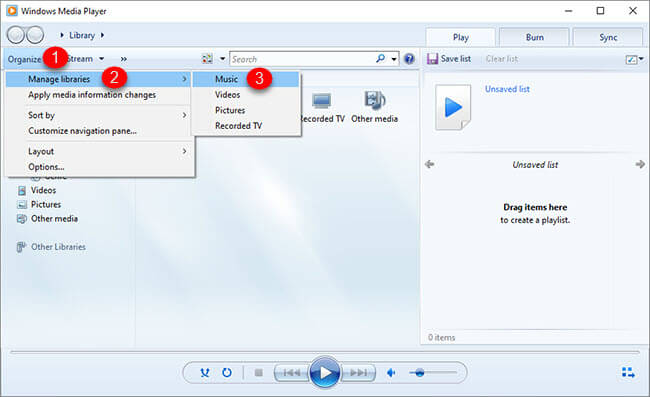This screenshot has width=650, height=397.
Task: Click the search magnifier icon
Action: point(380,58)
